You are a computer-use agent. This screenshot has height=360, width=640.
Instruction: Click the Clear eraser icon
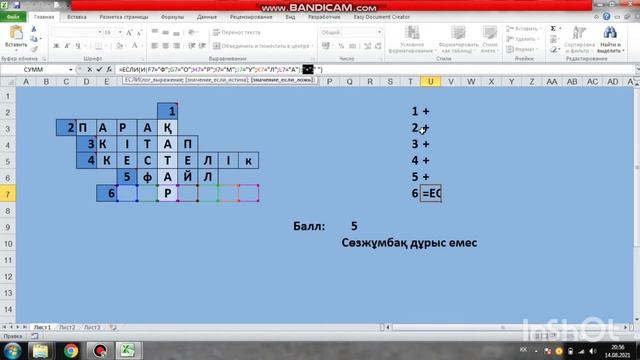pyautogui.click(x=553, y=49)
